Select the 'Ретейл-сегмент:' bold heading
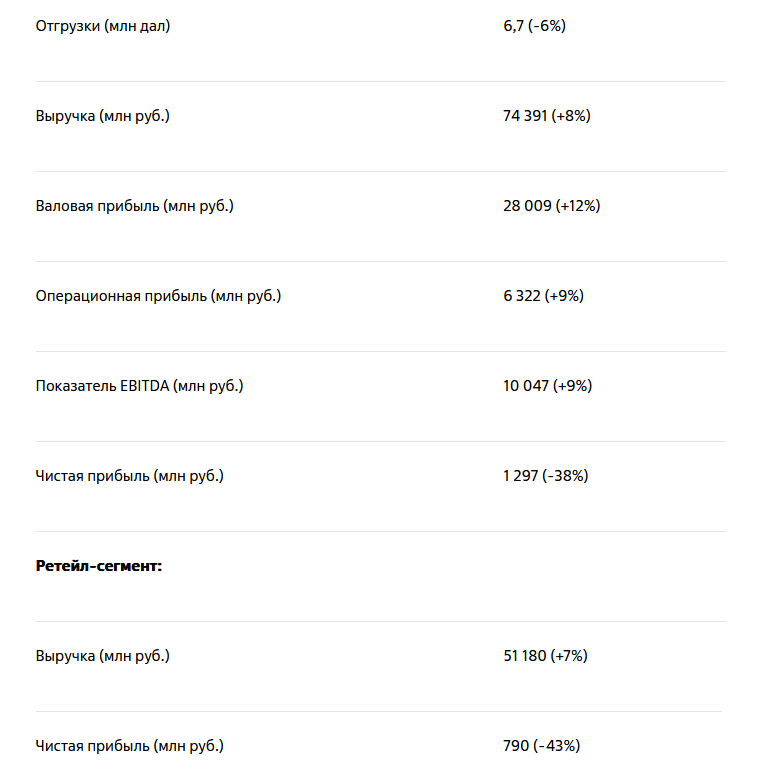Image resolution: width=761 pixels, height=781 pixels. pyautogui.click(x=99, y=566)
